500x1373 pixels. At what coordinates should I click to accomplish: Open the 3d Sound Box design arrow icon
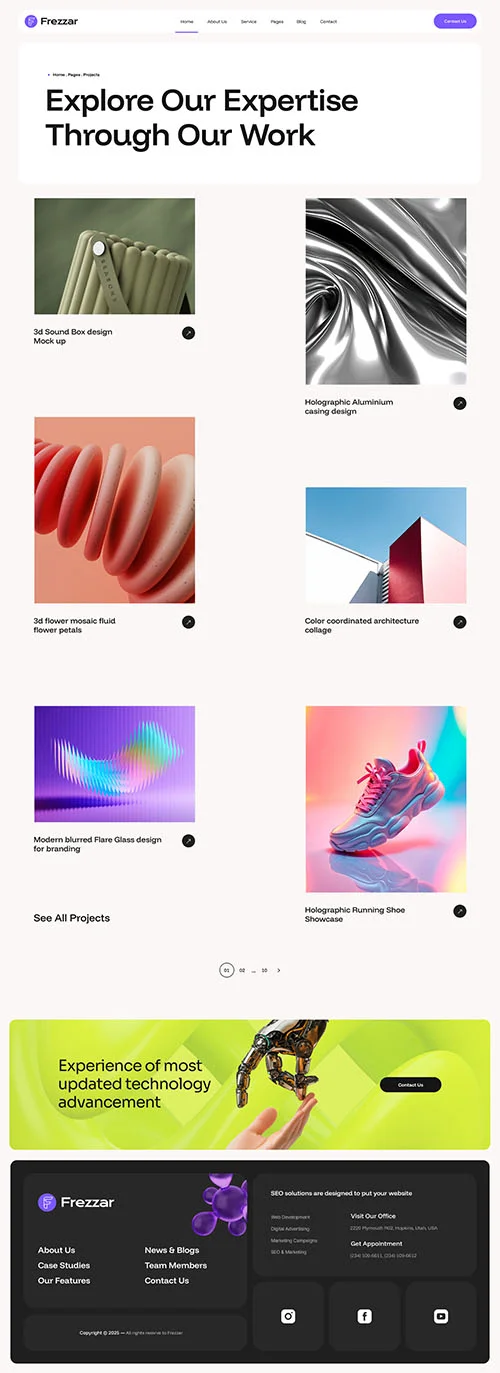[x=188, y=333]
